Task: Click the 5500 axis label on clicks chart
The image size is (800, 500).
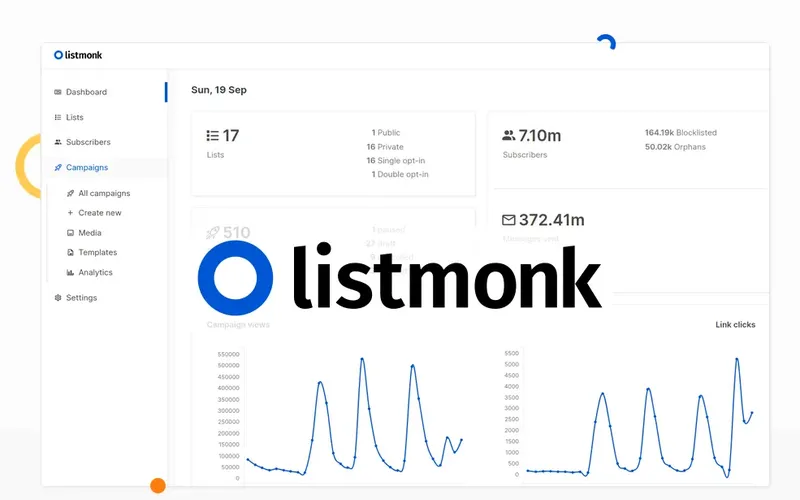Action: (511, 353)
